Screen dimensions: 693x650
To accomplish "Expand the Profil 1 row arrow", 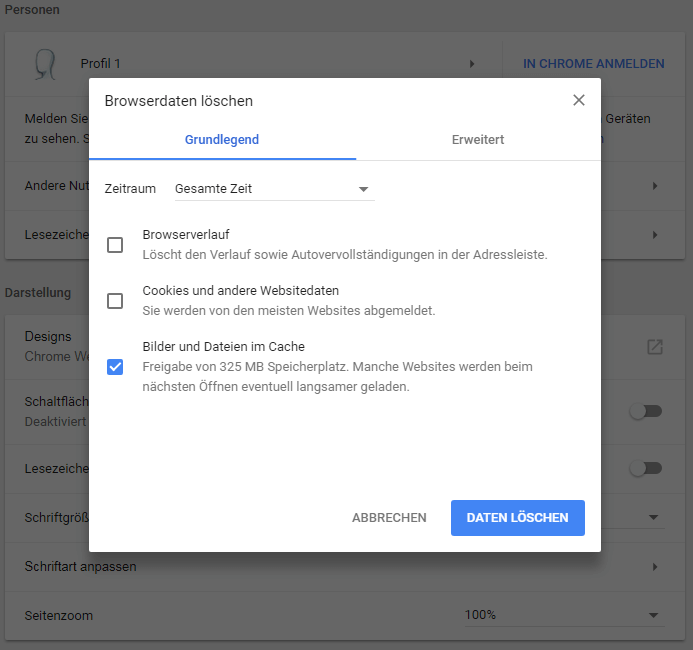I will [x=472, y=64].
